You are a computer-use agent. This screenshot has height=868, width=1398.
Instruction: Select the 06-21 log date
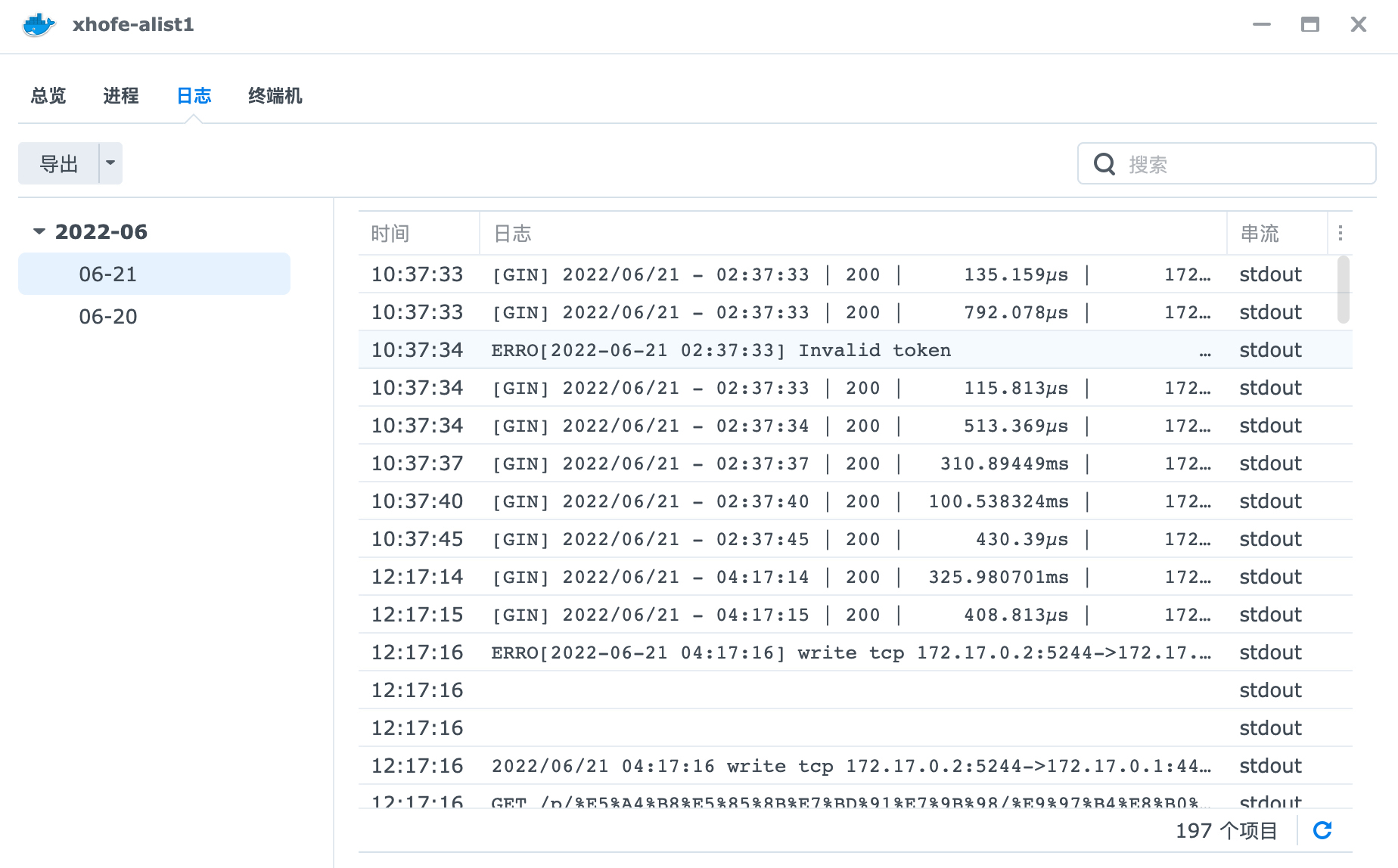154,274
